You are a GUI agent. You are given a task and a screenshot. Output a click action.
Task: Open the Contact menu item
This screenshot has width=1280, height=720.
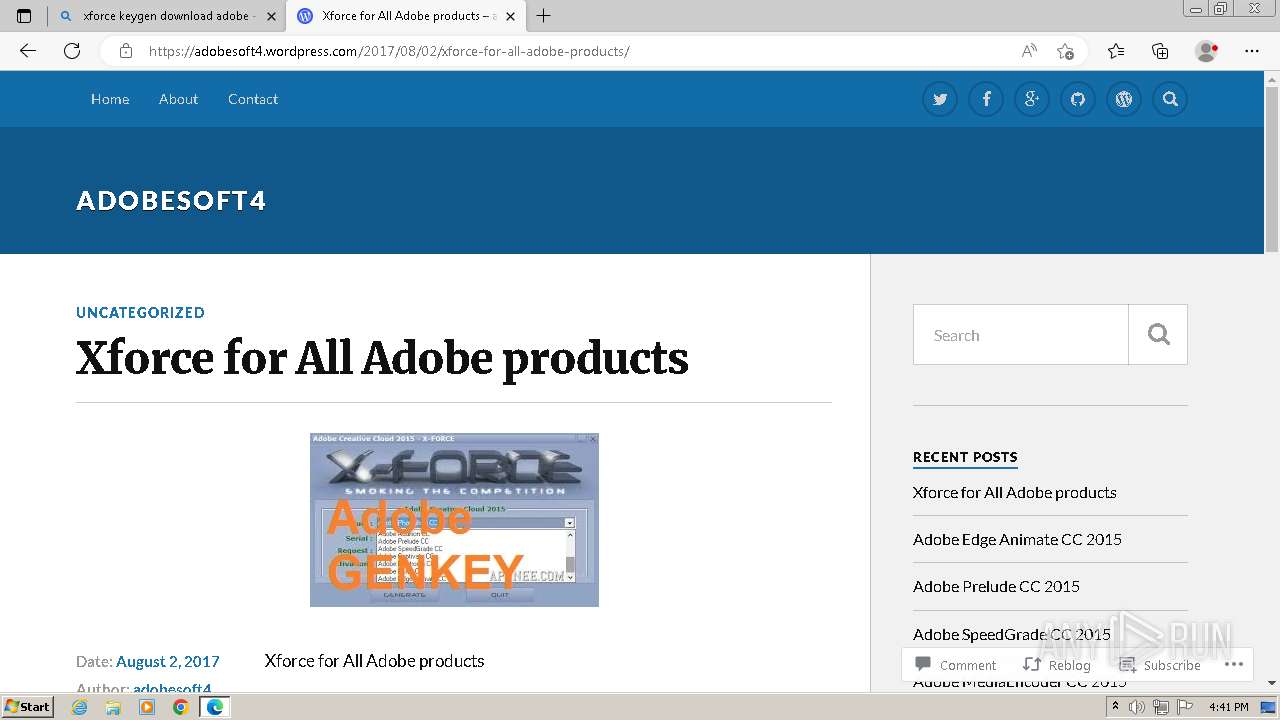click(253, 99)
